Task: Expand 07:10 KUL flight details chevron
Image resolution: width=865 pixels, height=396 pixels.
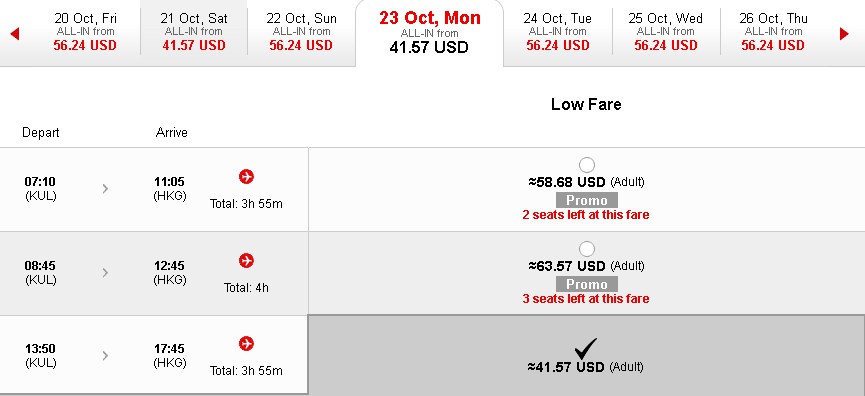Action: pos(105,189)
